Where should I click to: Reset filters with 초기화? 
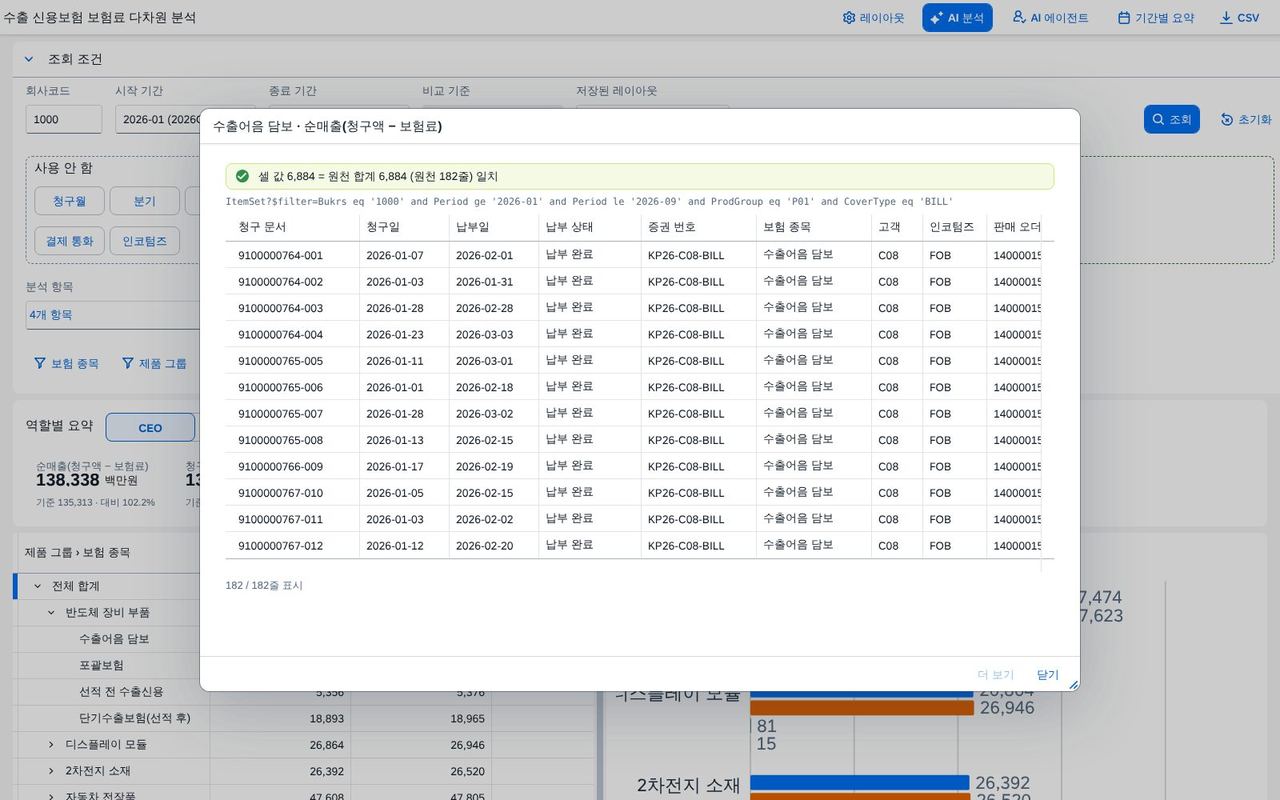(x=1245, y=119)
